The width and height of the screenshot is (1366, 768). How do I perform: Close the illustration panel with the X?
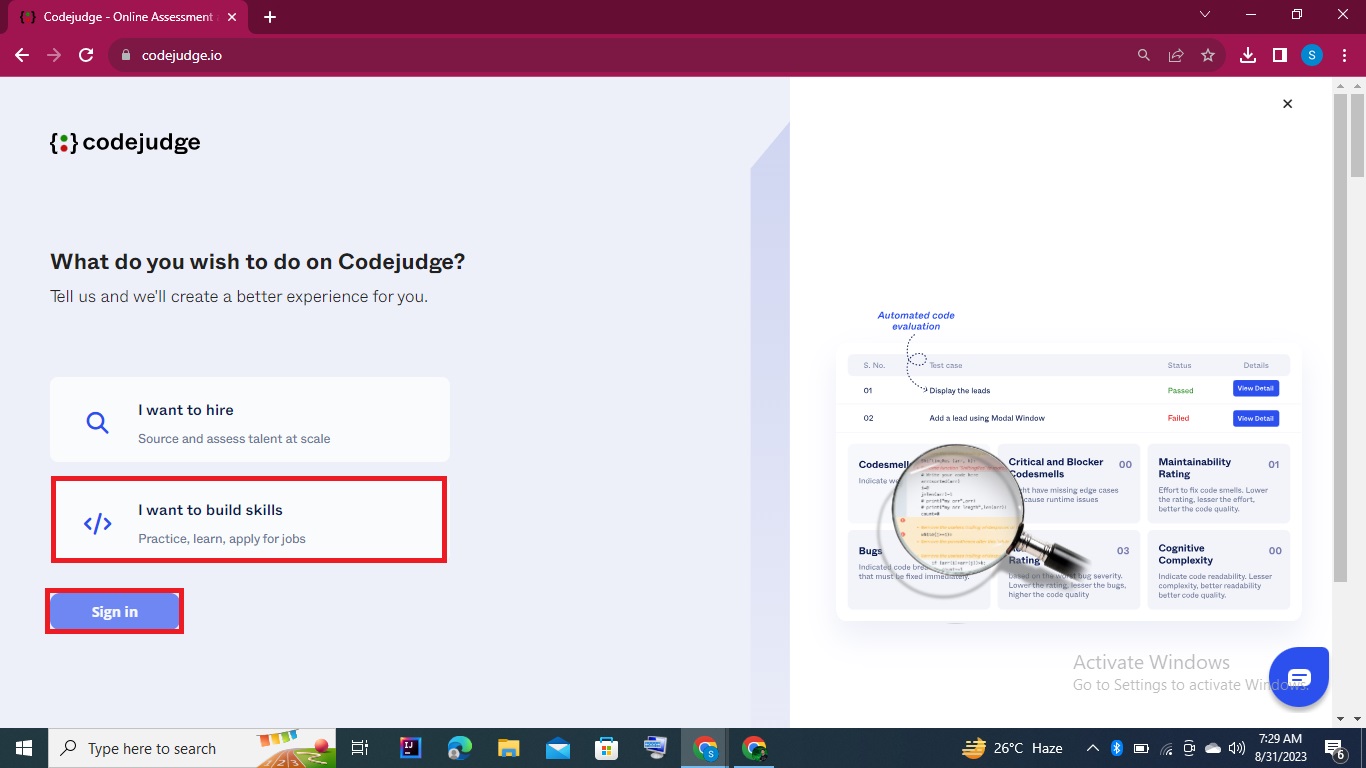click(1288, 104)
